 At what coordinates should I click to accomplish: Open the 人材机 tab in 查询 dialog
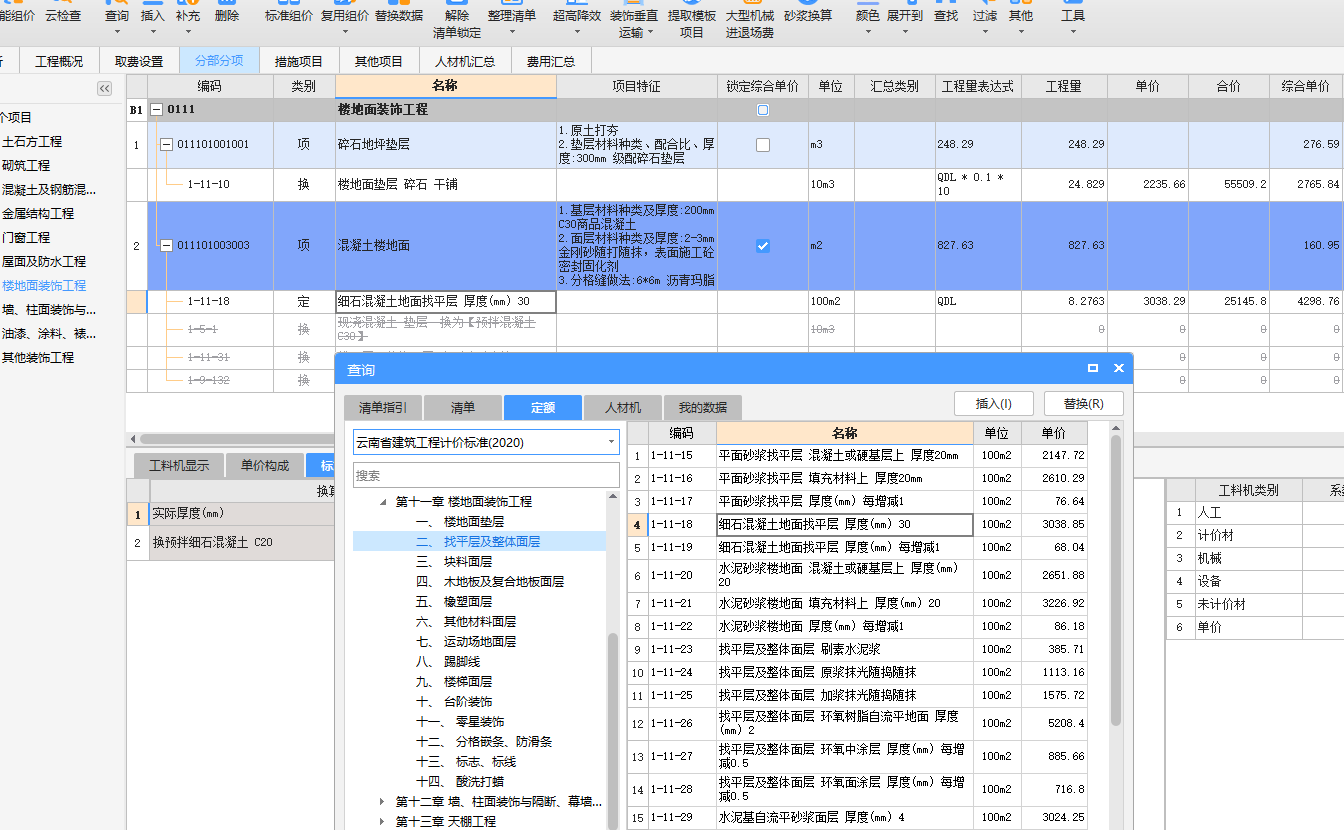pos(623,407)
